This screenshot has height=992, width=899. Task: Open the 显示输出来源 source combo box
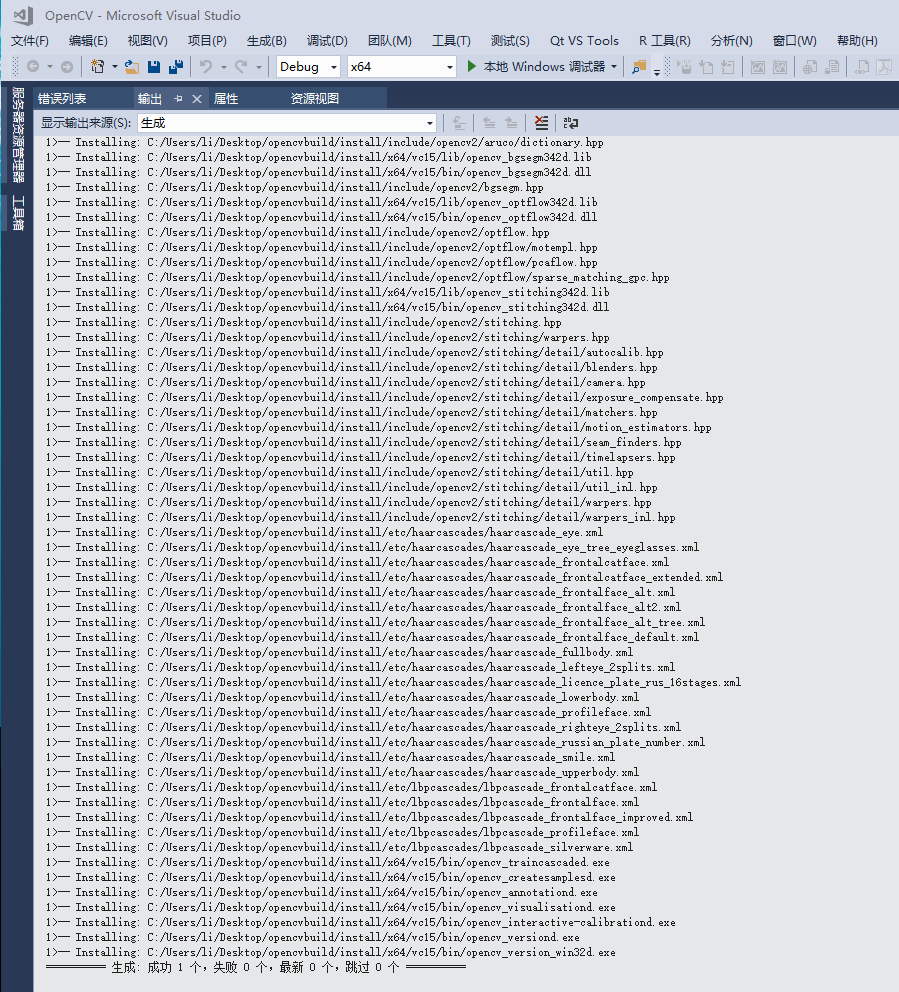pos(287,123)
